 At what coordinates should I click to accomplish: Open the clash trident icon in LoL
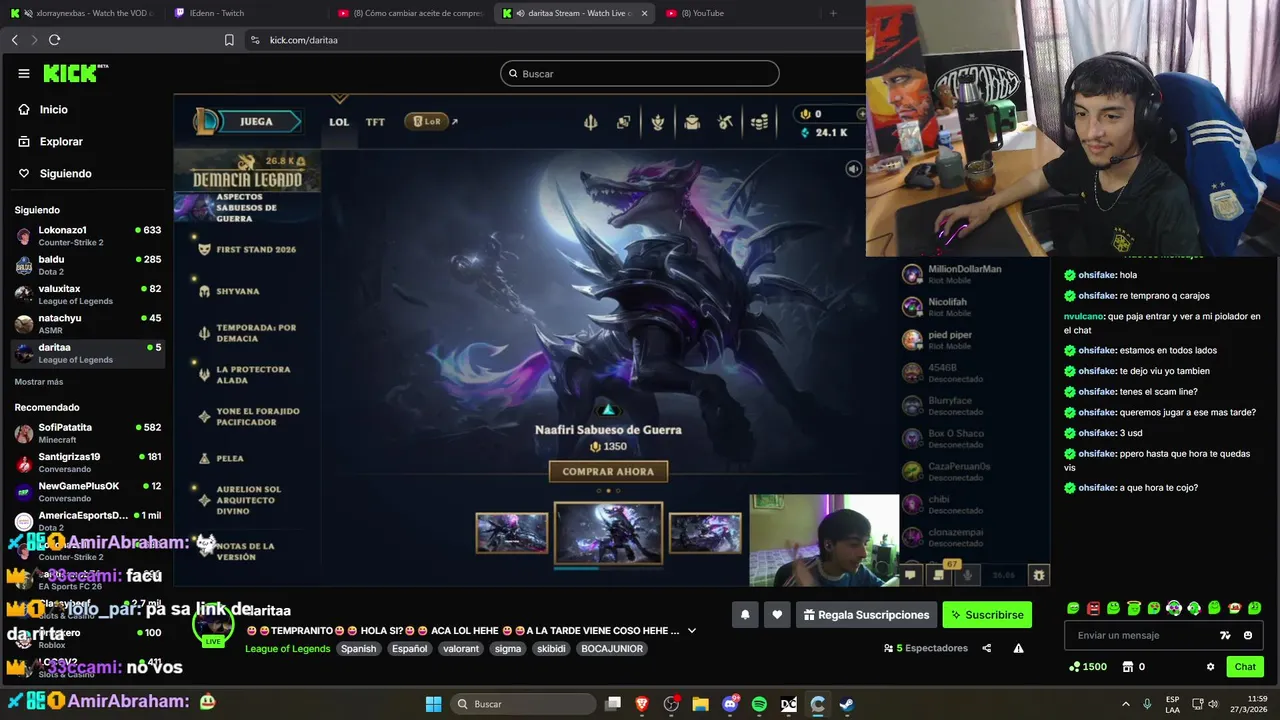click(591, 122)
